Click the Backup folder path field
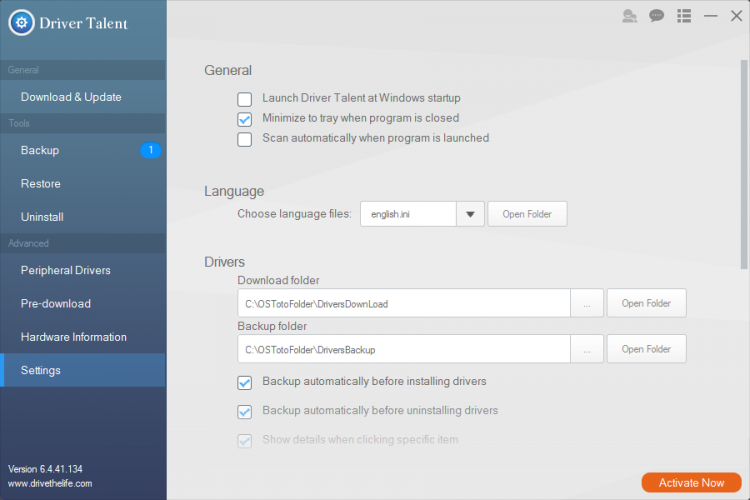750x500 pixels. 404,349
